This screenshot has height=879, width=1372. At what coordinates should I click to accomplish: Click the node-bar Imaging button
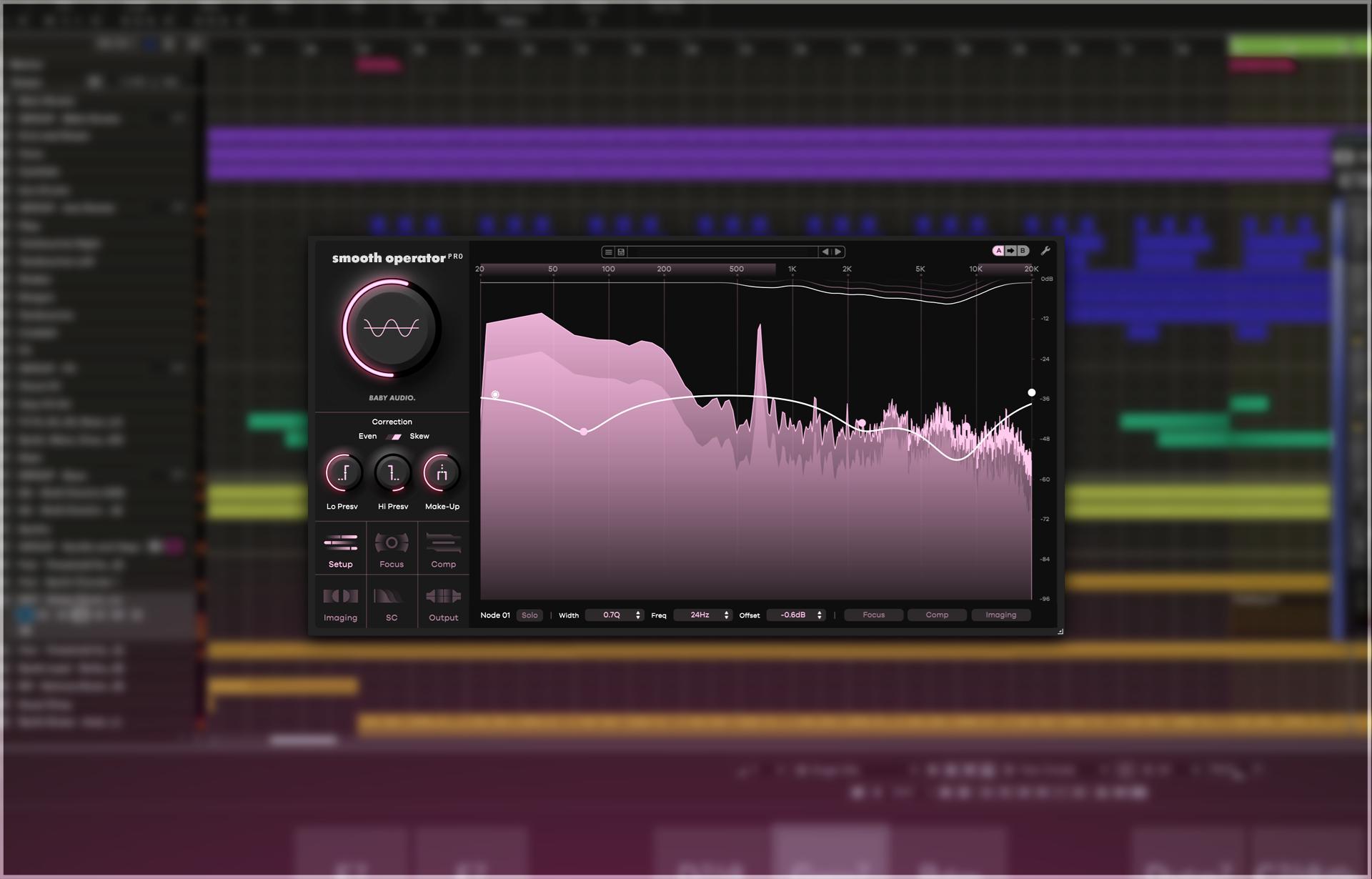tap(1000, 615)
